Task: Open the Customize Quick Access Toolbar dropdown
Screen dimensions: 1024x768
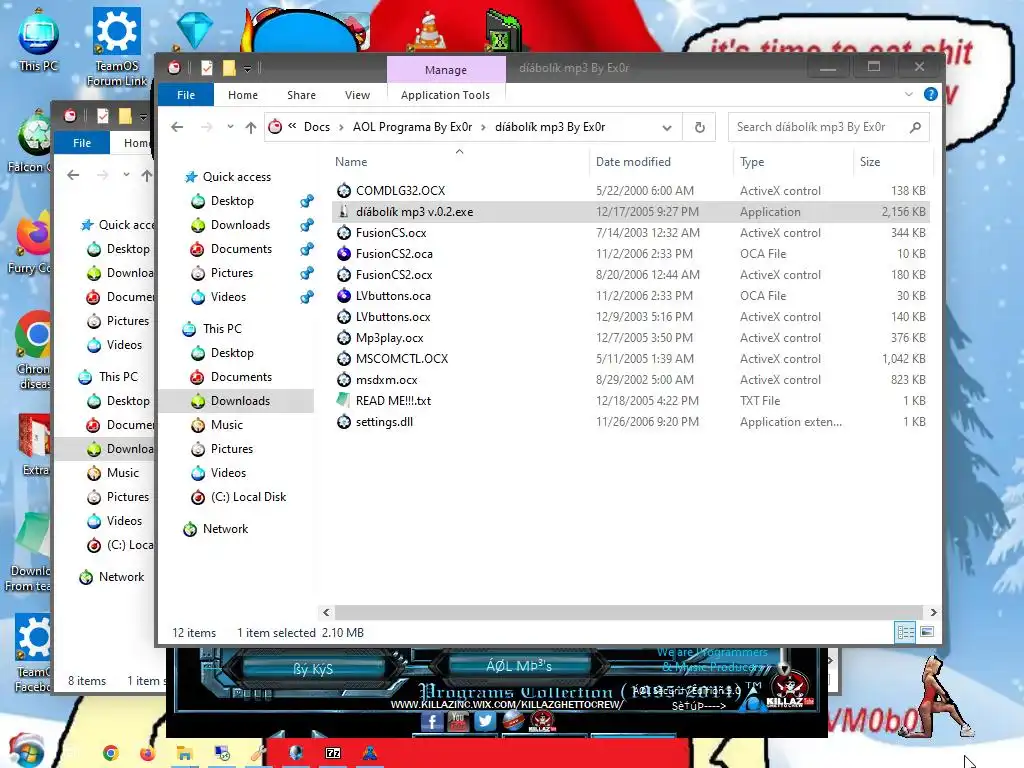Action: (248, 68)
